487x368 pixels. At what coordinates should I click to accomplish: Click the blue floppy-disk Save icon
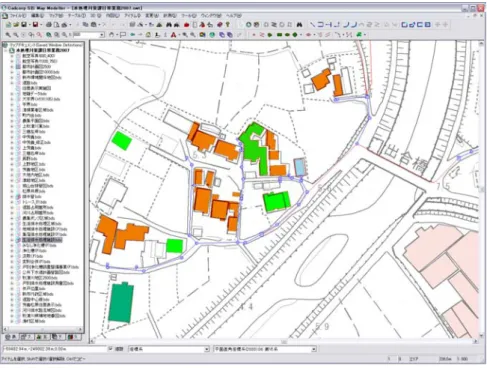tap(24, 25)
